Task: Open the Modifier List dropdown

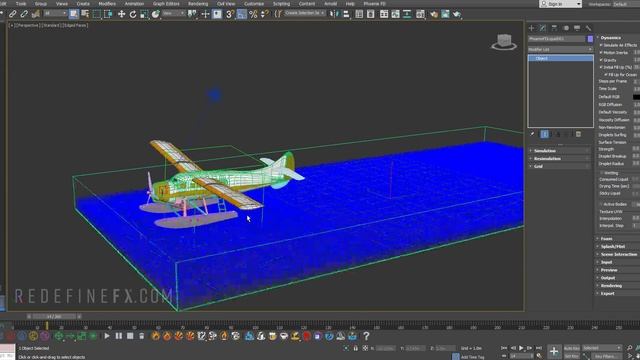Action: coord(560,49)
